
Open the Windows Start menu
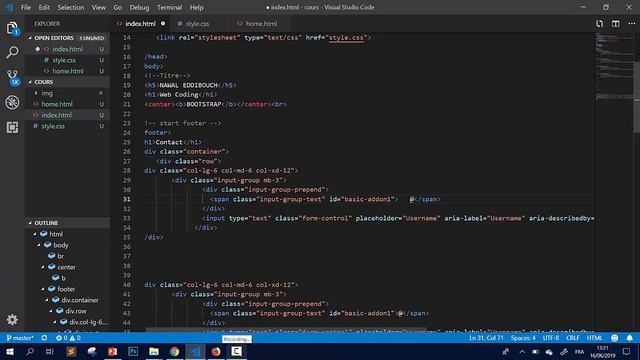click(x=10, y=351)
